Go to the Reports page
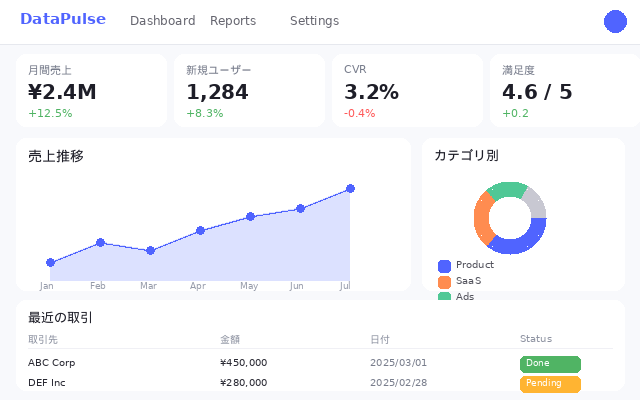 coord(232,21)
